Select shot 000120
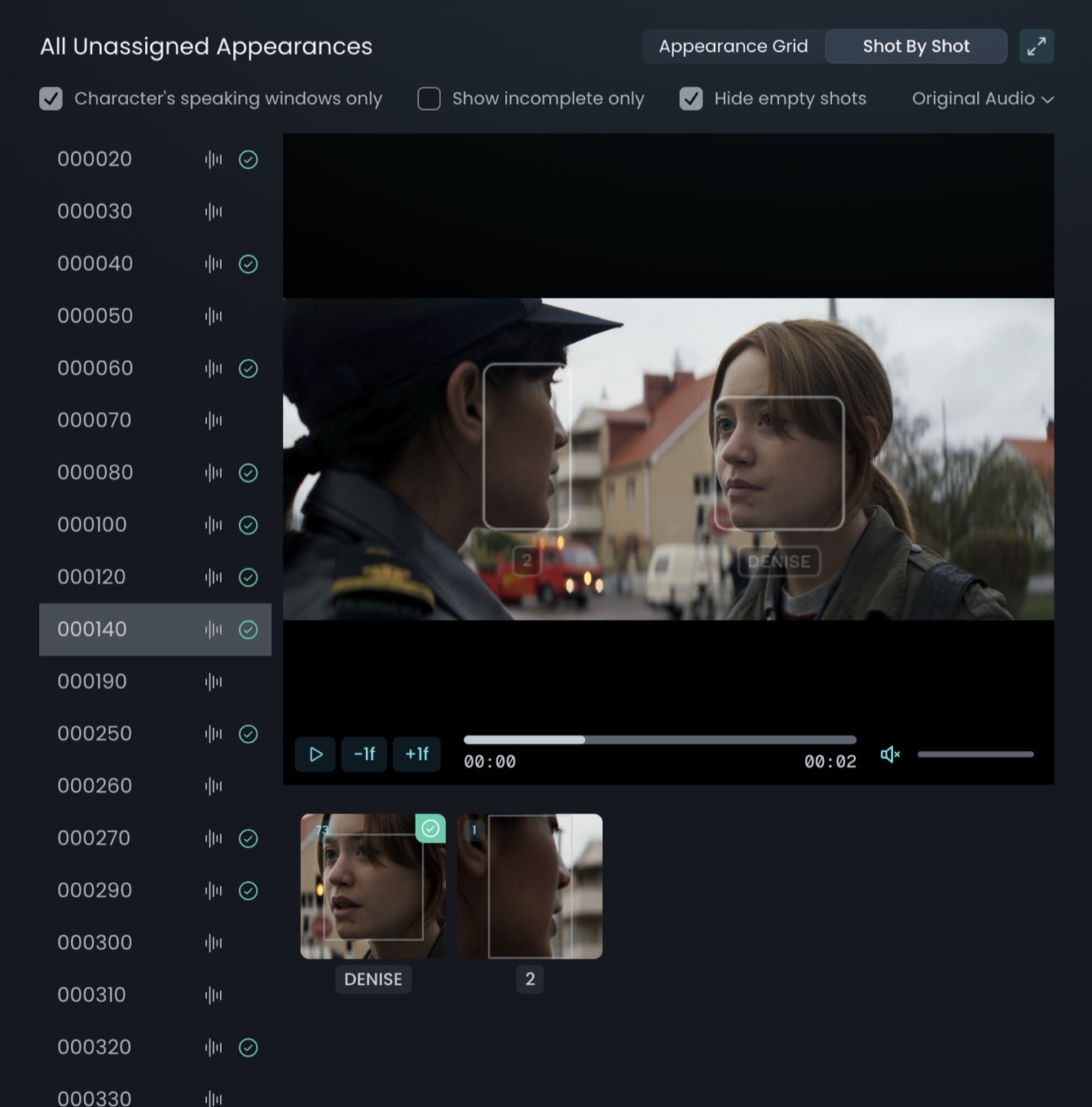The height and width of the screenshot is (1107, 1092). (155, 577)
